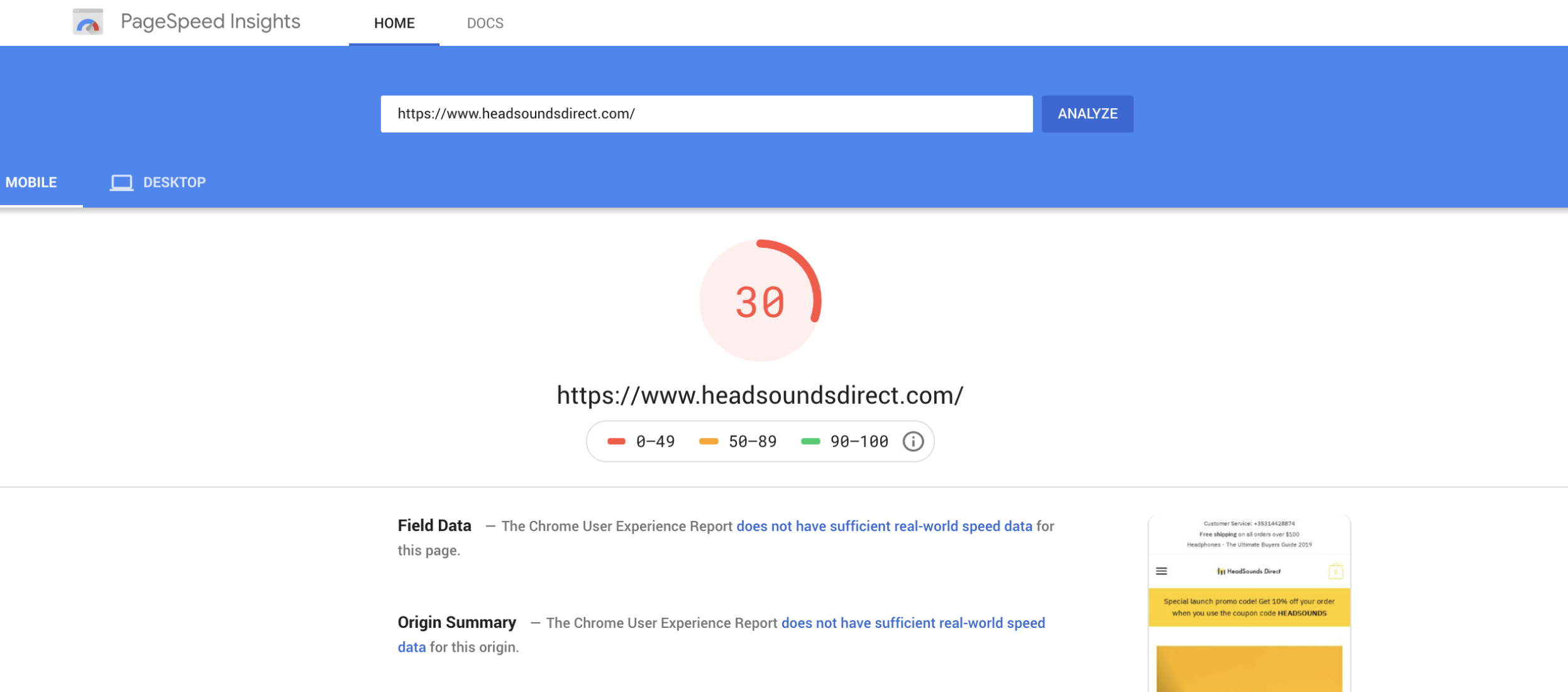Click the green 90–100 legend marker

[810, 442]
